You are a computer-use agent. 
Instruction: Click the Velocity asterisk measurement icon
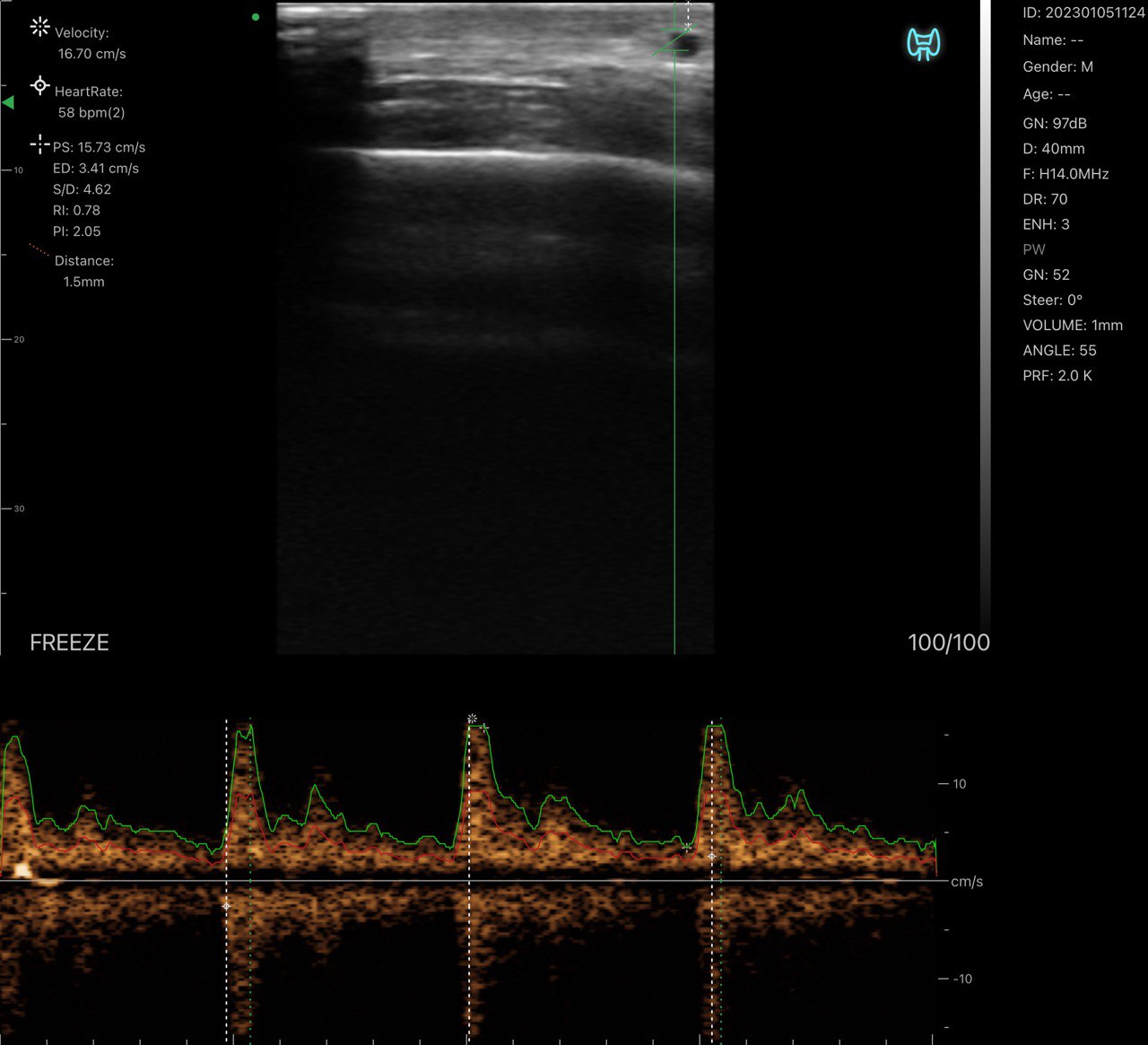(39, 27)
